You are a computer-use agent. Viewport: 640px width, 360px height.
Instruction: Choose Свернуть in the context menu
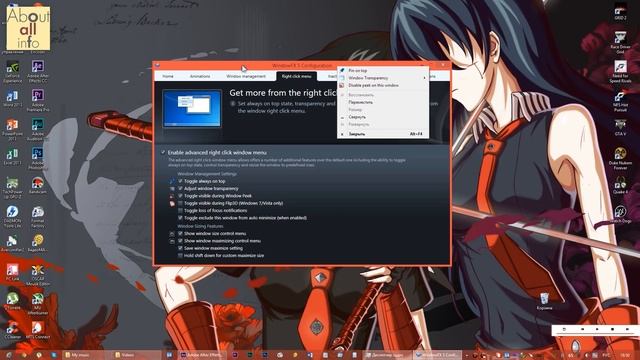383,117
